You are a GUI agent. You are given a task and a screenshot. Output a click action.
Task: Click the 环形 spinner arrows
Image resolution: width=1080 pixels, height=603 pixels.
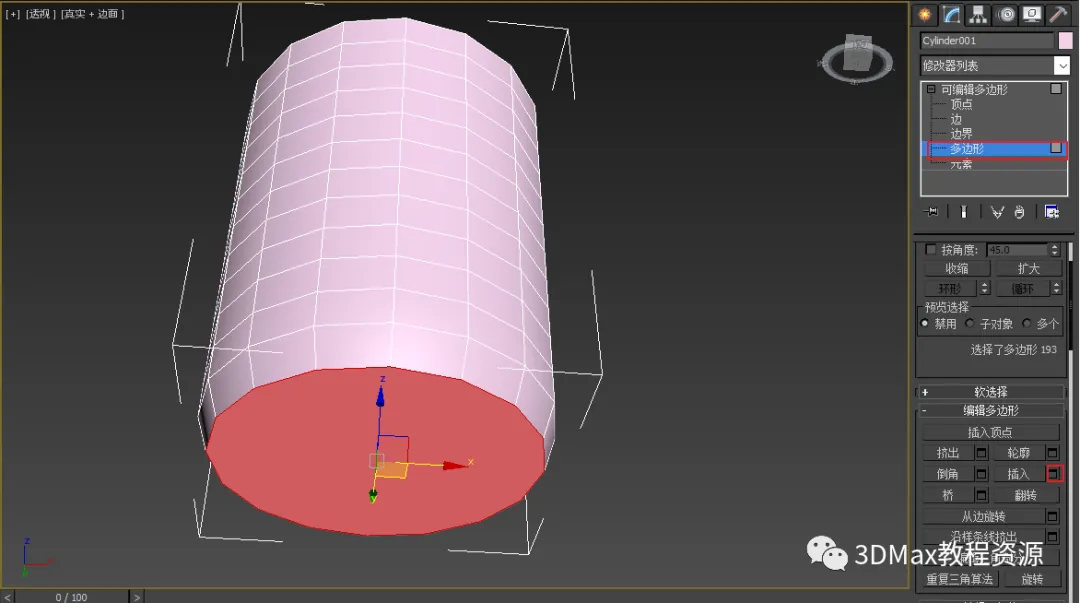[x=984, y=288]
